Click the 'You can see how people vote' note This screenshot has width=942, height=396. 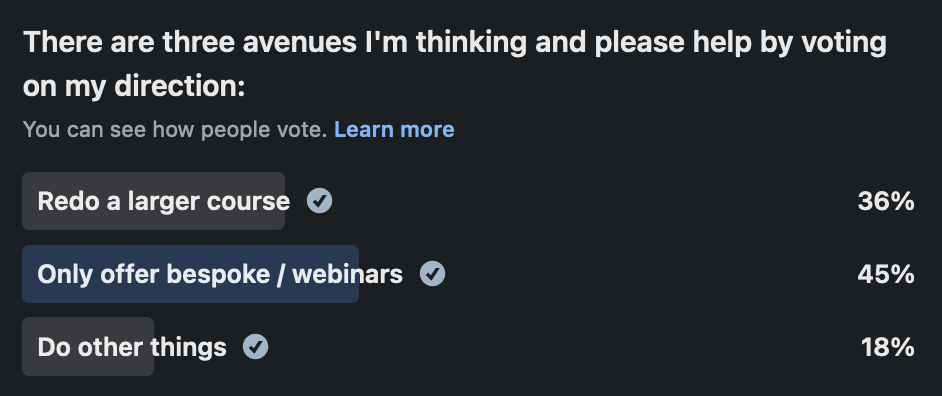coord(175,129)
